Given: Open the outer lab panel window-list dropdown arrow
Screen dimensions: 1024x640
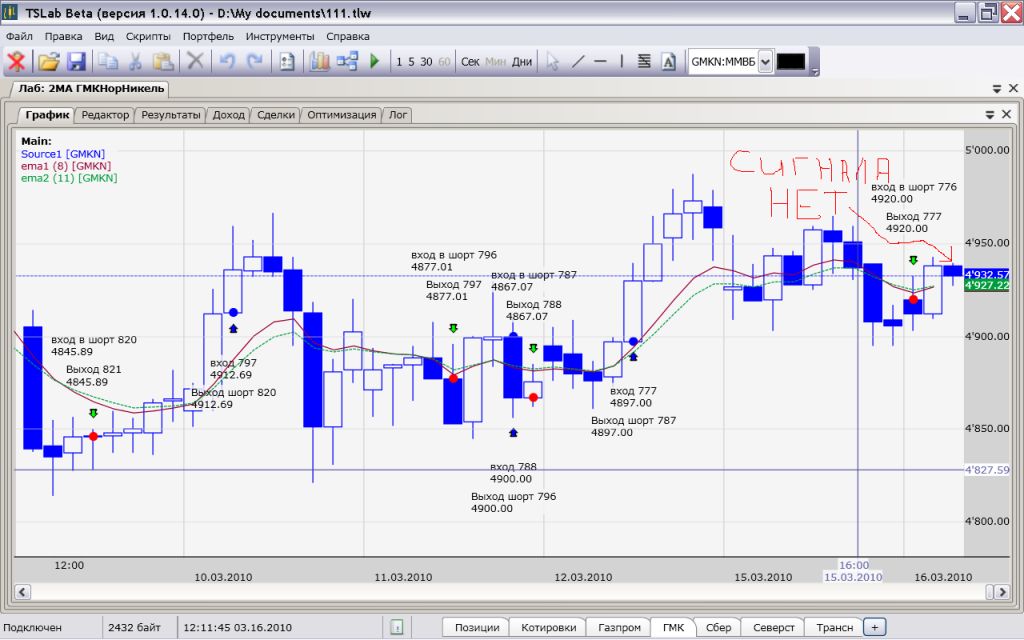Looking at the screenshot, I should [997, 89].
